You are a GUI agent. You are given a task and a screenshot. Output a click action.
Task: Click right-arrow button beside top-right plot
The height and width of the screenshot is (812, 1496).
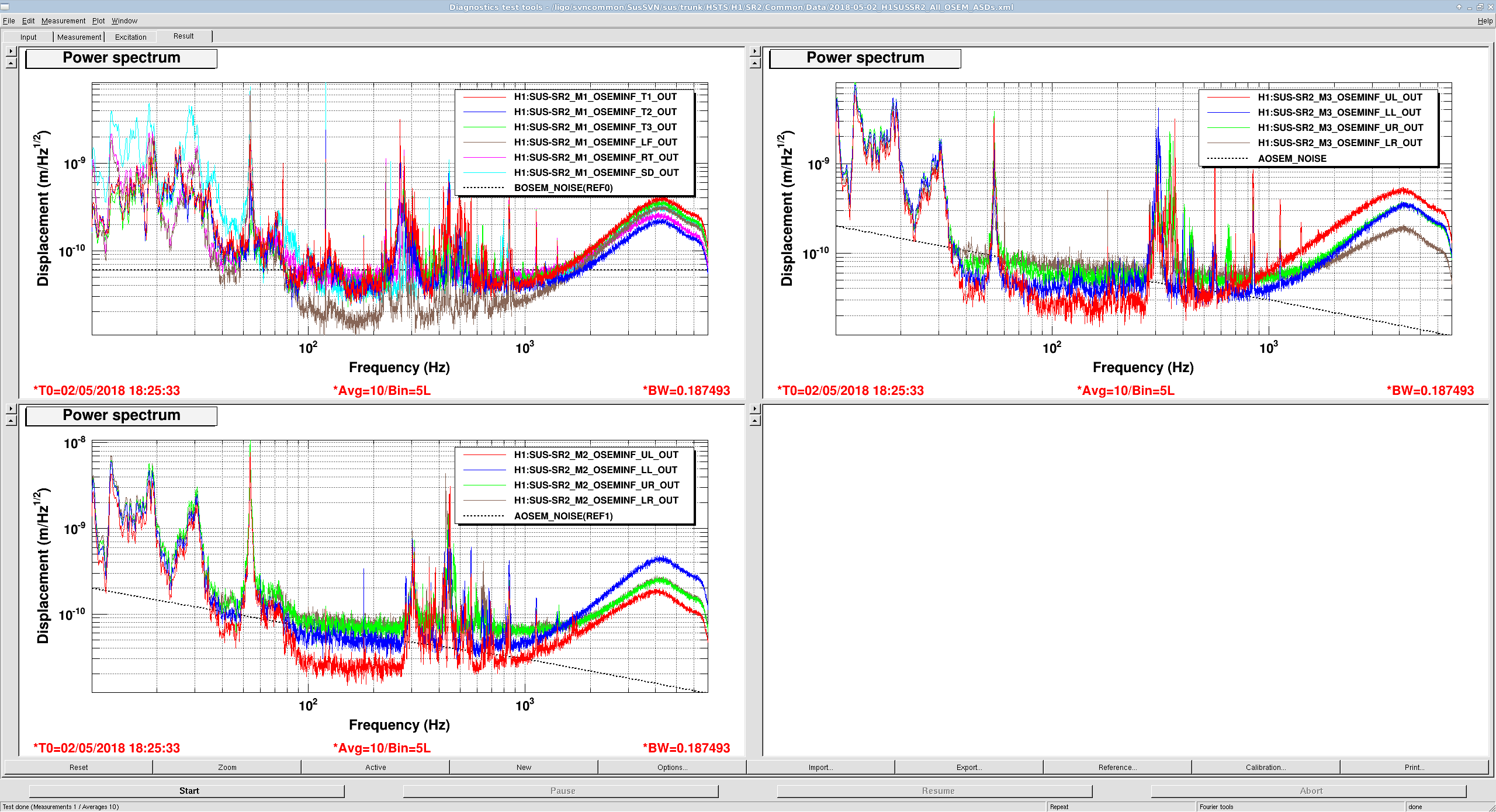(x=755, y=51)
